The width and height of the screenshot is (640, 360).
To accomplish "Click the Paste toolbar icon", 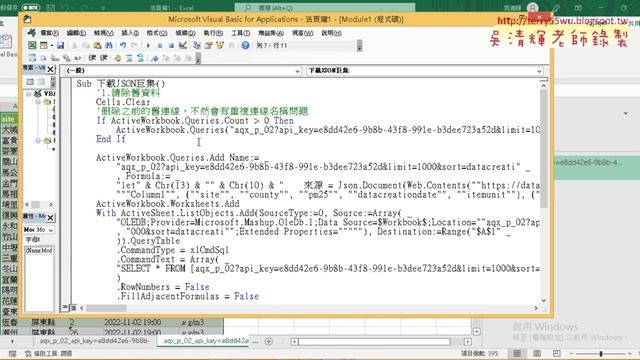I will click(x=97, y=45).
